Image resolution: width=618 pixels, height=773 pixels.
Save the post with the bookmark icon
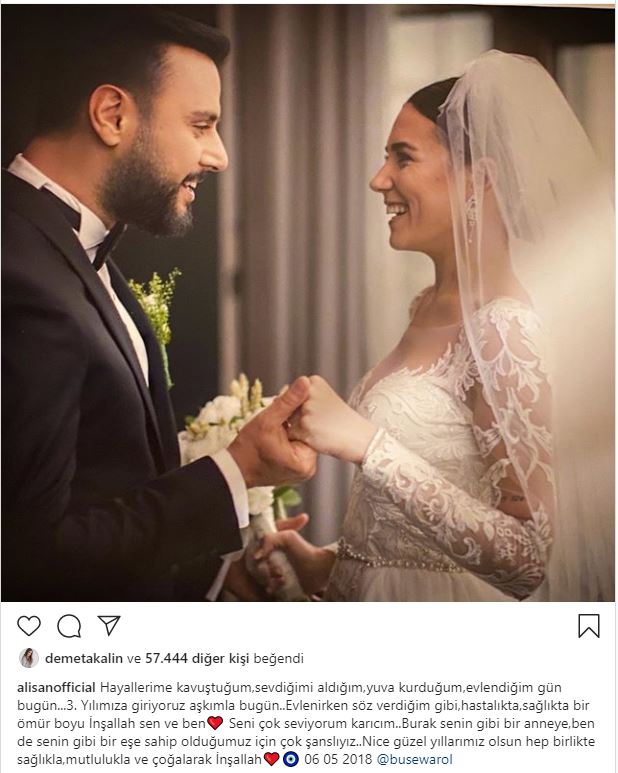coord(589,626)
